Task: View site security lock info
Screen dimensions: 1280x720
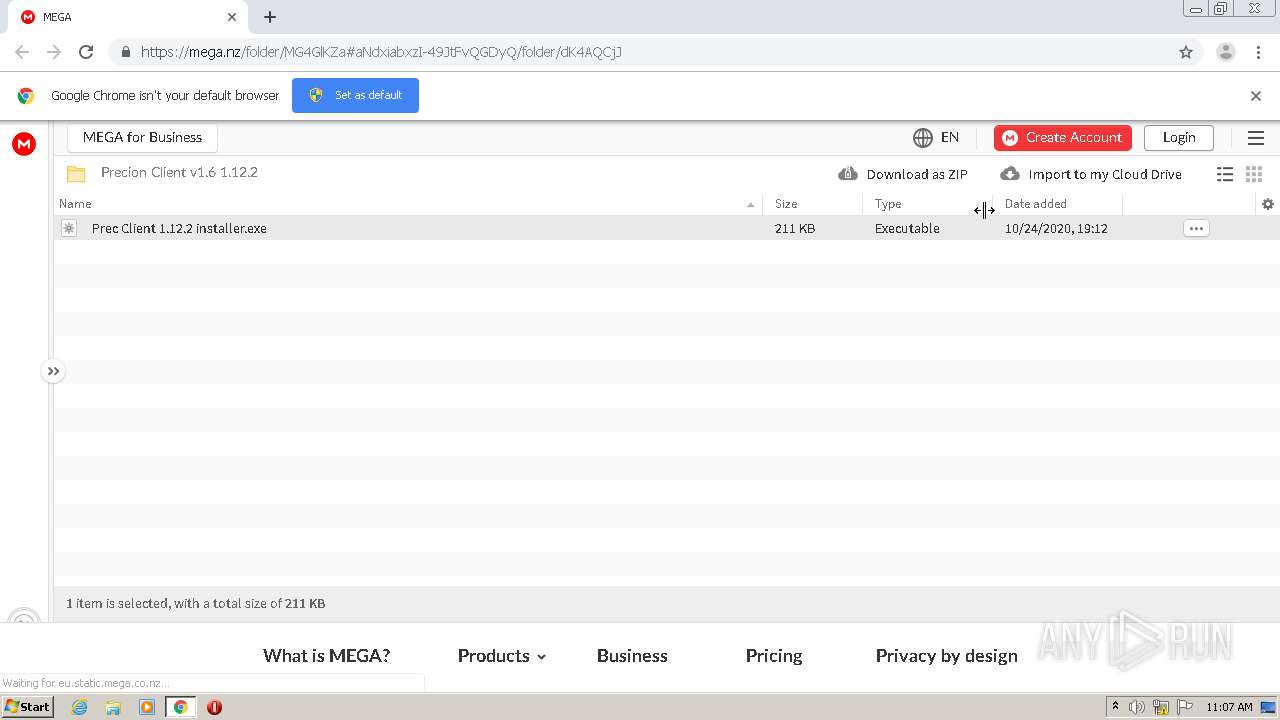Action: point(125,52)
